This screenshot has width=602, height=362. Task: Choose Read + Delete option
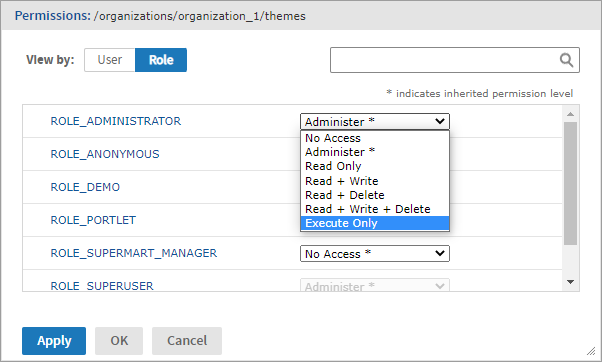pyautogui.click(x=375, y=195)
